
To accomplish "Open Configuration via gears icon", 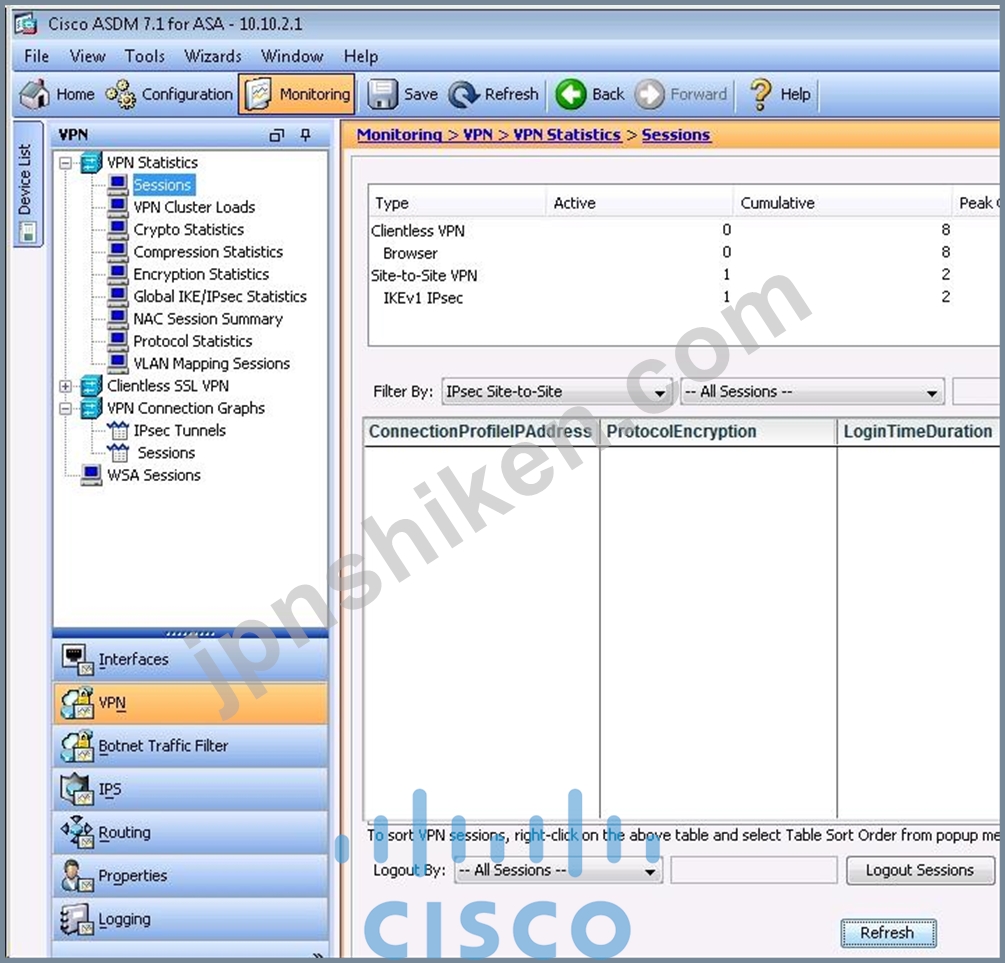I will tap(120, 94).
